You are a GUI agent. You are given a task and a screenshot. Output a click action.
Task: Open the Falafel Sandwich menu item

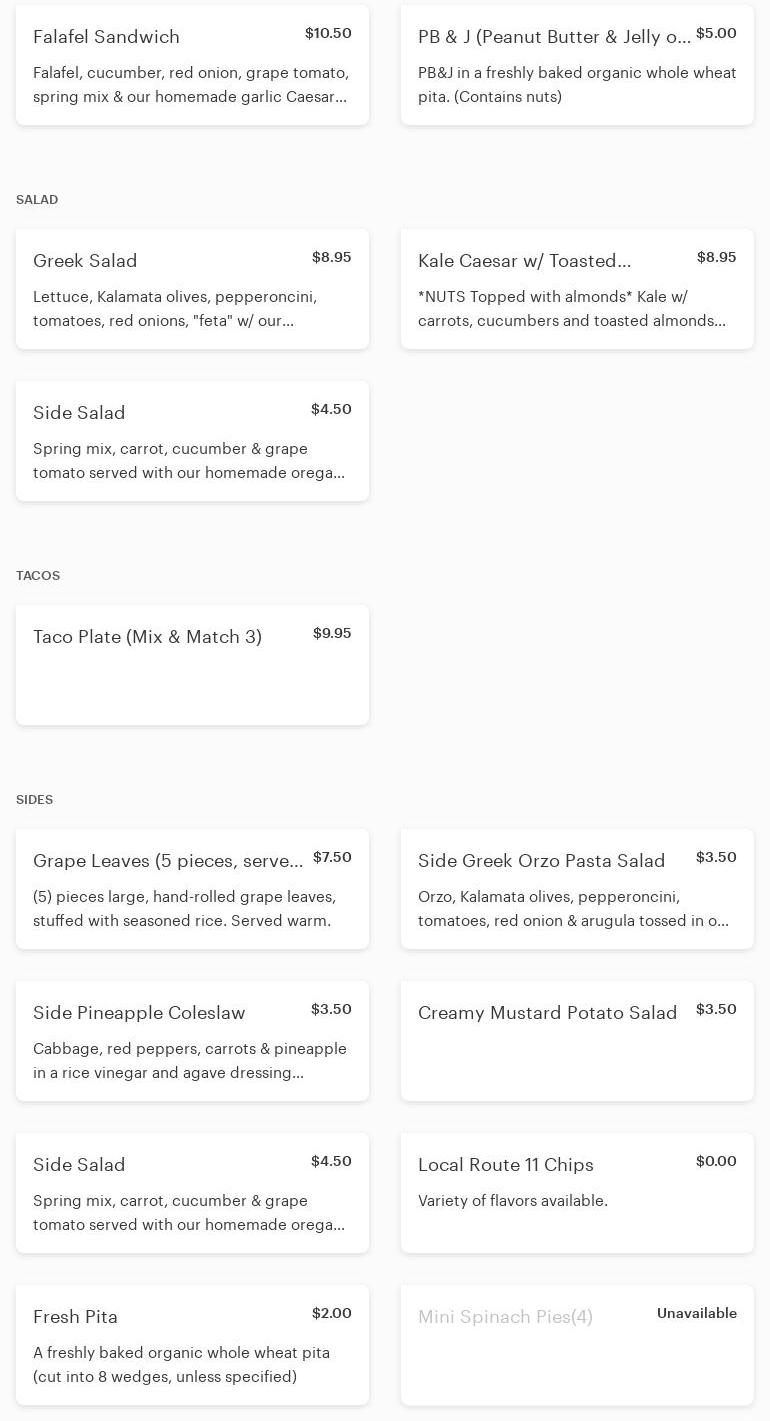pos(192,65)
